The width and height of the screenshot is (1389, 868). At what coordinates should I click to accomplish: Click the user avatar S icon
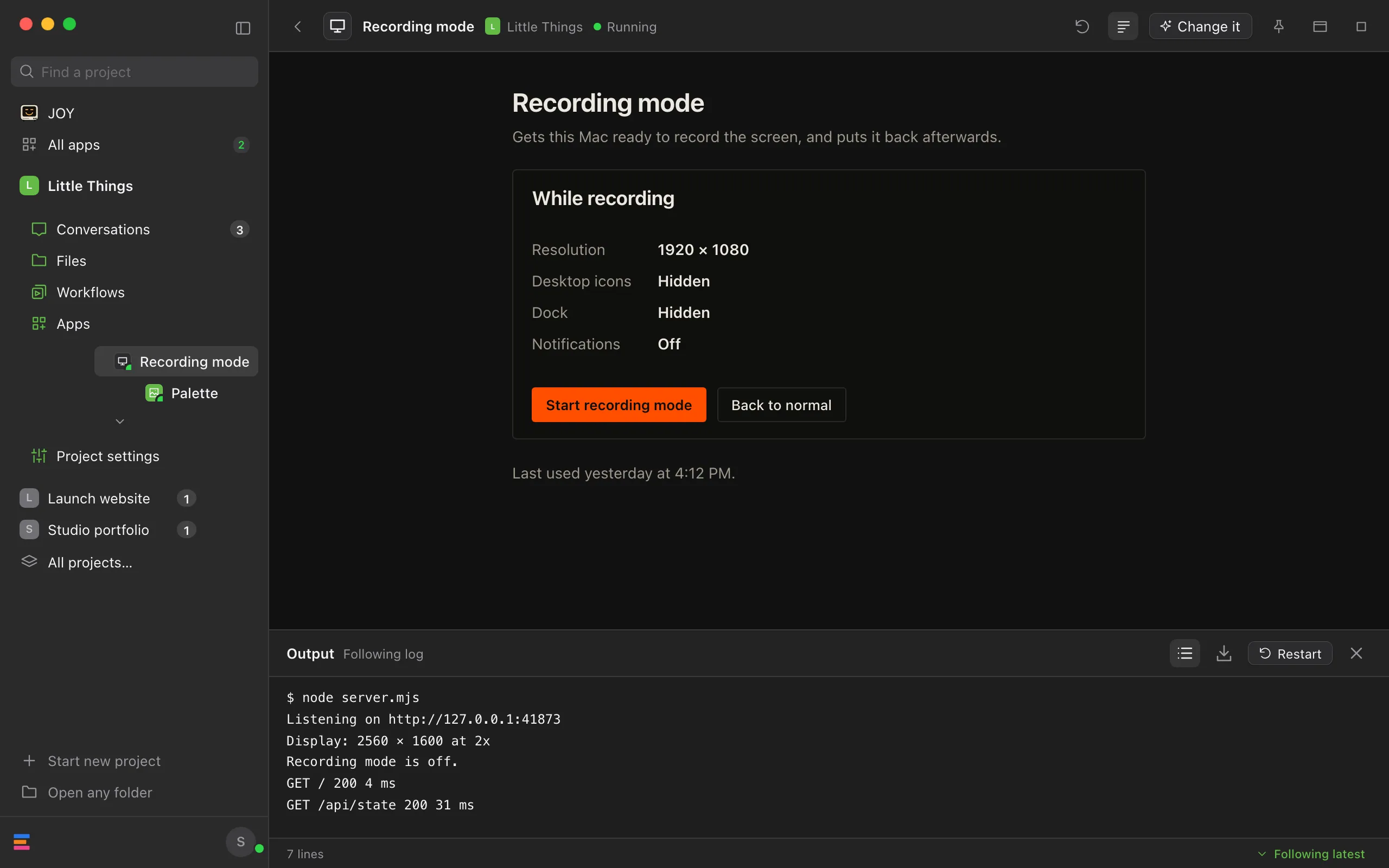pyautogui.click(x=240, y=841)
